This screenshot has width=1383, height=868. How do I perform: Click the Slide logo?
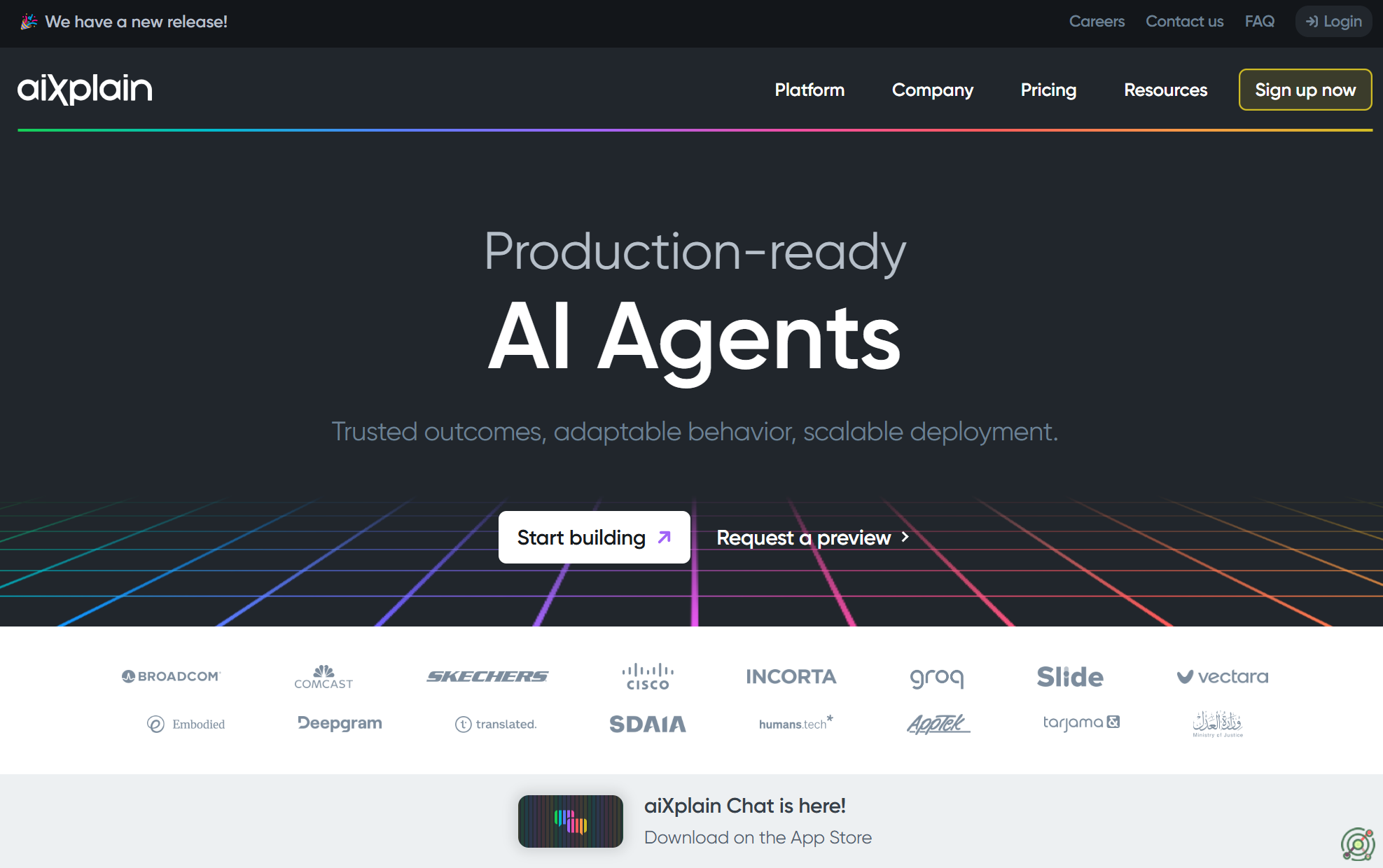1070,677
